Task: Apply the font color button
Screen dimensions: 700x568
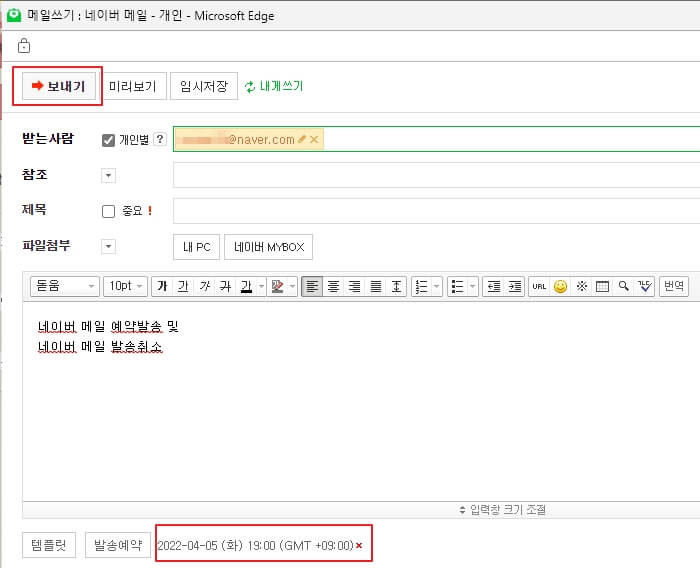Action: [x=246, y=286]
